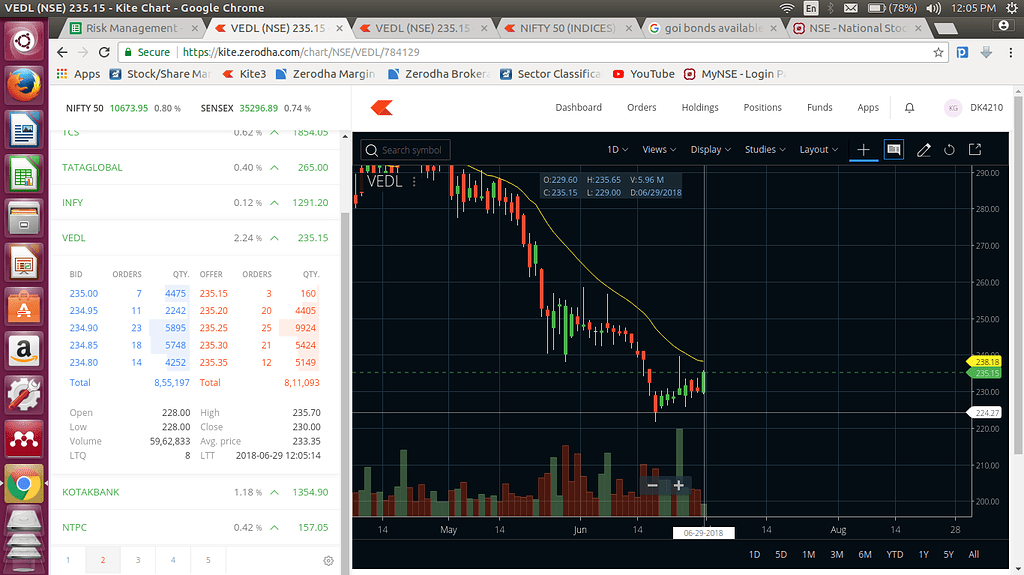This screenshot has height=575, width=1024.
Task: Open the Layout dropdown
Action: coord(818,150)
